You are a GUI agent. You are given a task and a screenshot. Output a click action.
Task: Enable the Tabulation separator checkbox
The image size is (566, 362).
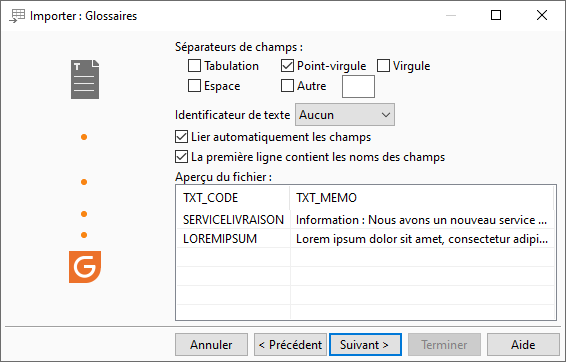[x=195, y=66]
